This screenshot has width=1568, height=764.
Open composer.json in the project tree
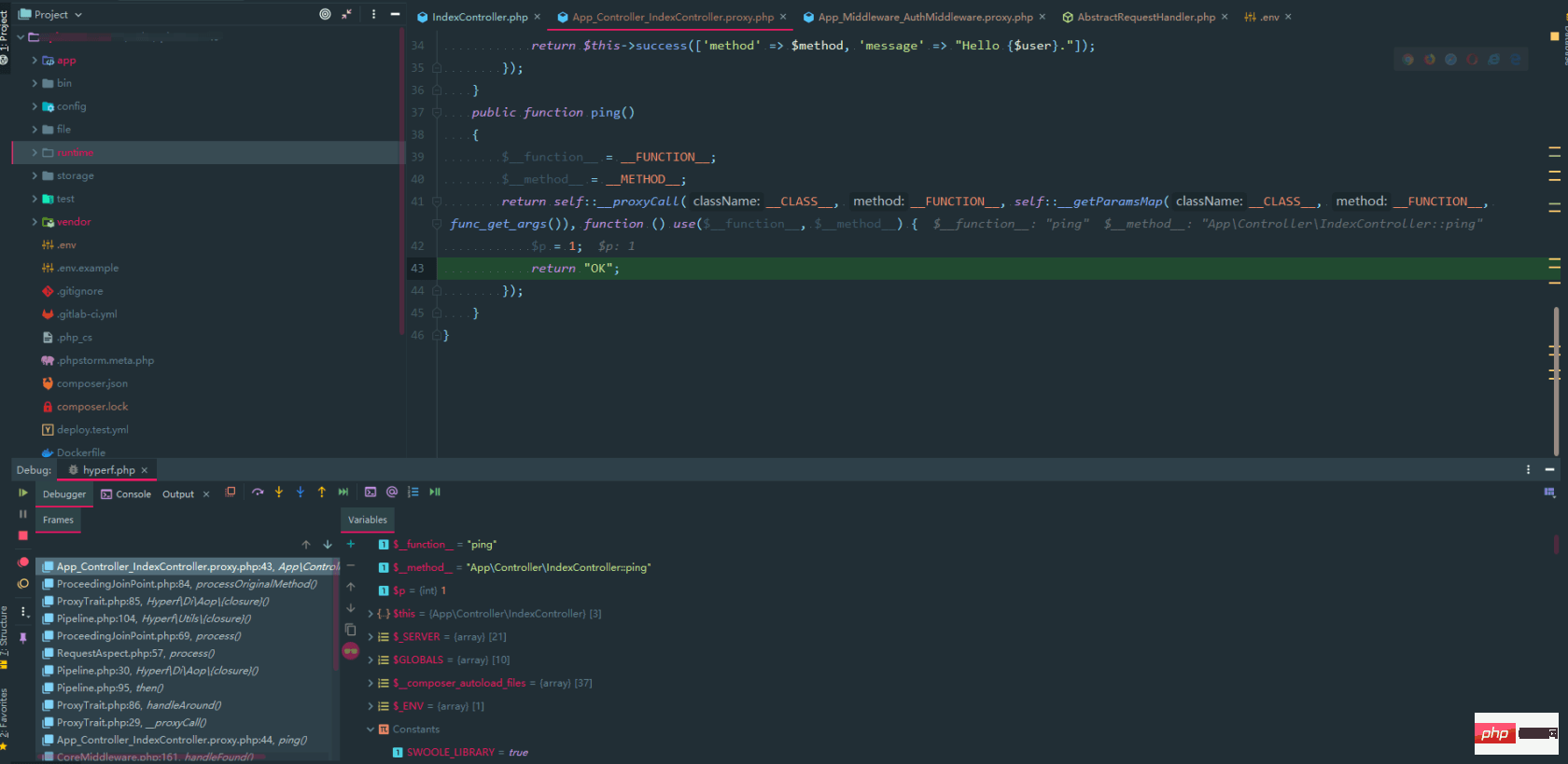click(91, 383)
